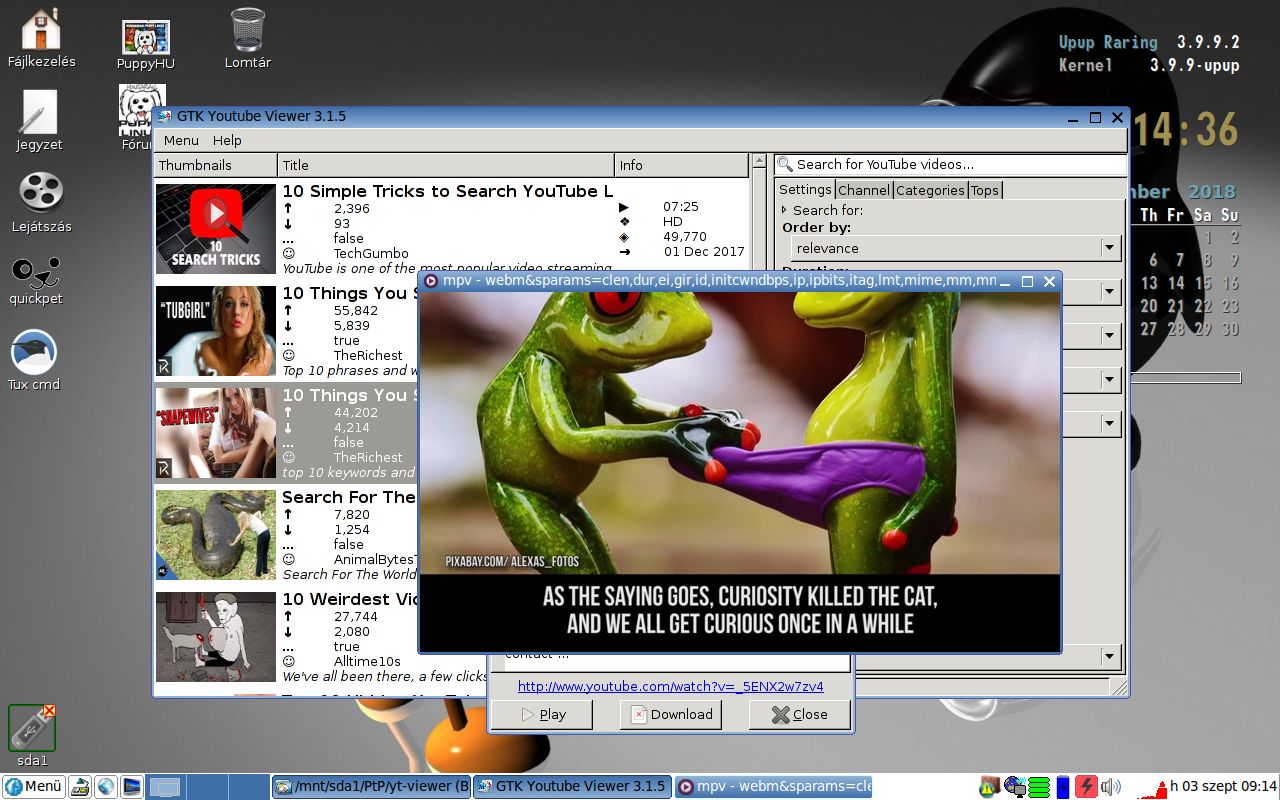The image size is (1280, 800).
Task: Launch the Tux cmd desktop icon
Action: [34, 353]
